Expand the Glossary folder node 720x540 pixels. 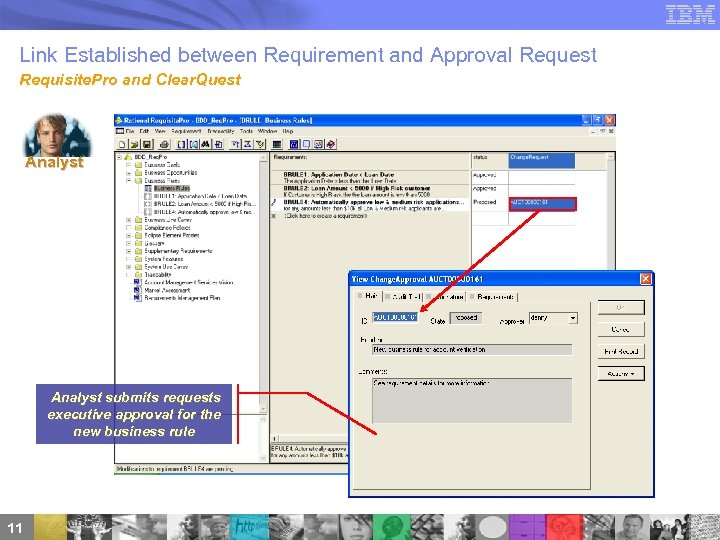(x=129, y=243)
